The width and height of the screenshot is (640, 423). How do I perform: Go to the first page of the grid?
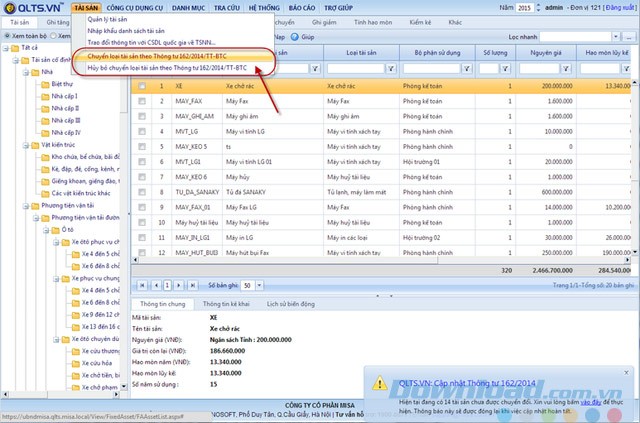(x=140, y=285)
